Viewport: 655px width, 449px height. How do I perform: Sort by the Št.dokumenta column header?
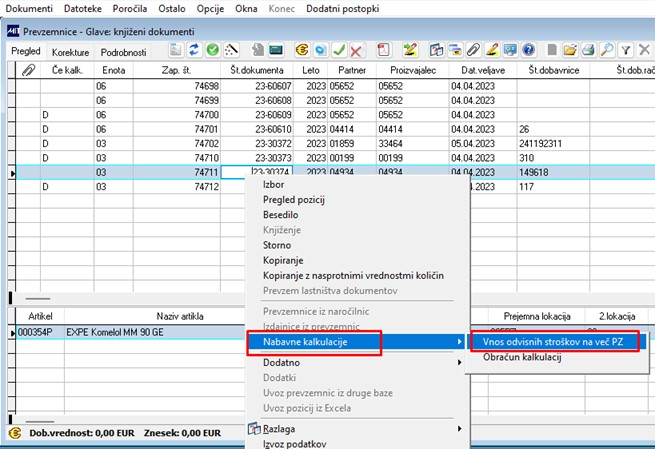pyautogui.click(x=257, y=70)
